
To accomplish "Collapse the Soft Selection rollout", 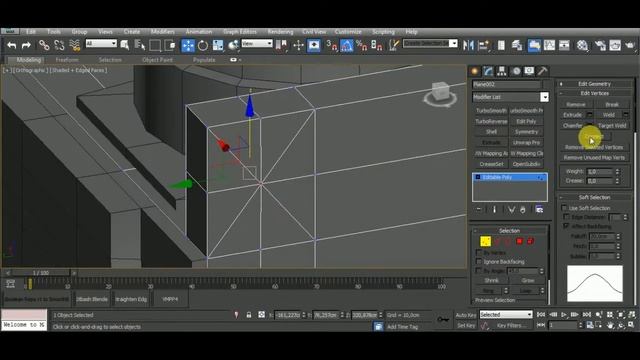I will (594, 198).
